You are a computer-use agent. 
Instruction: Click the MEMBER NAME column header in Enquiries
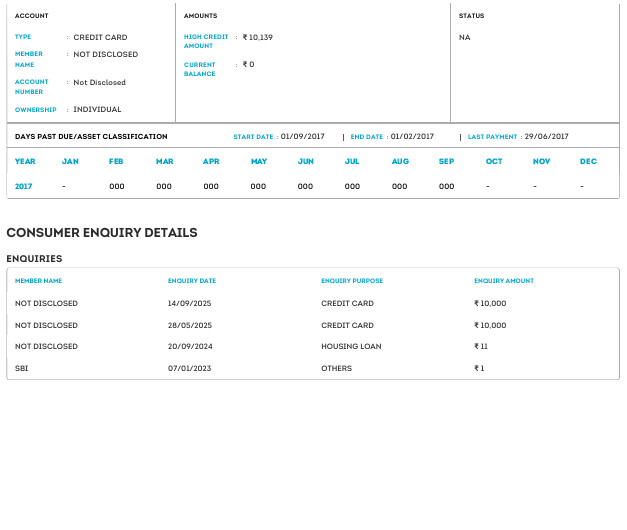pyautogui.click(x=38, y=281)
